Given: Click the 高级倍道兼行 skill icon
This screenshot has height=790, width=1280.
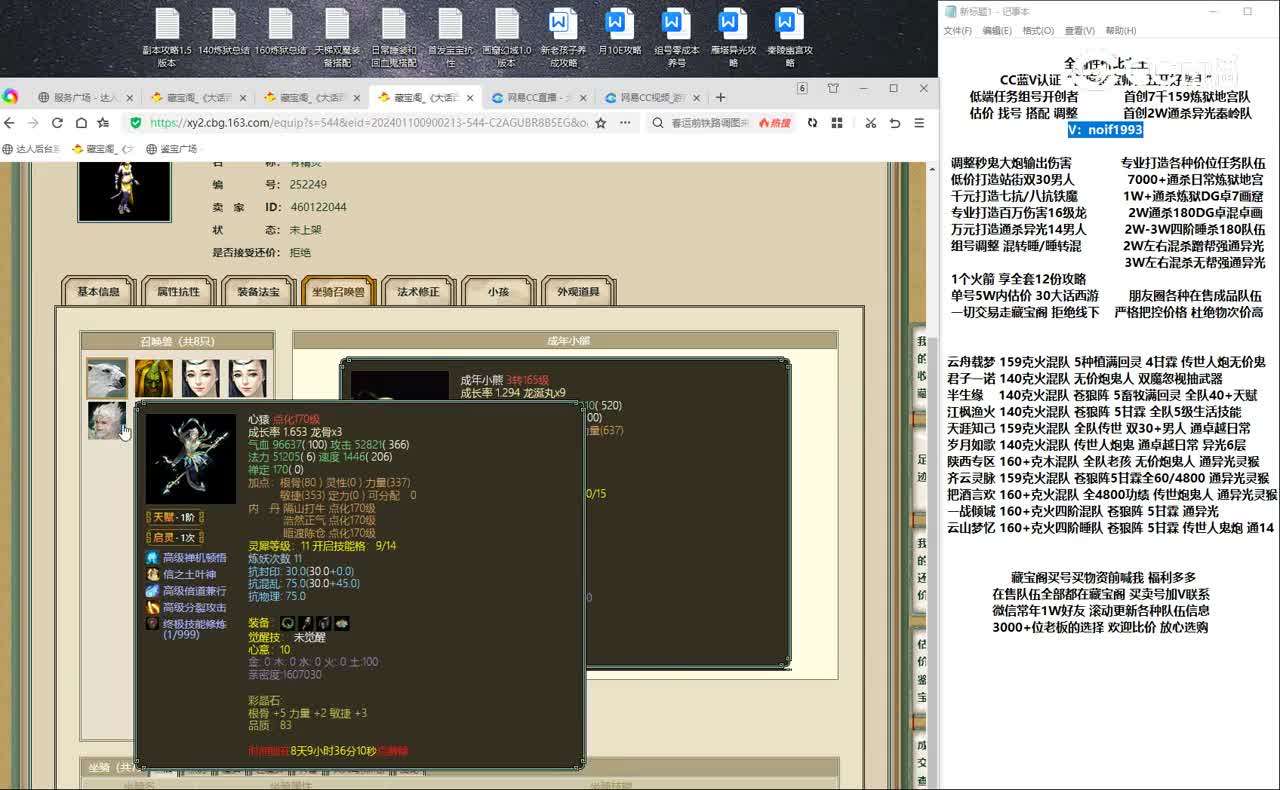Looking at the screenshot, I should click(152, 591).
